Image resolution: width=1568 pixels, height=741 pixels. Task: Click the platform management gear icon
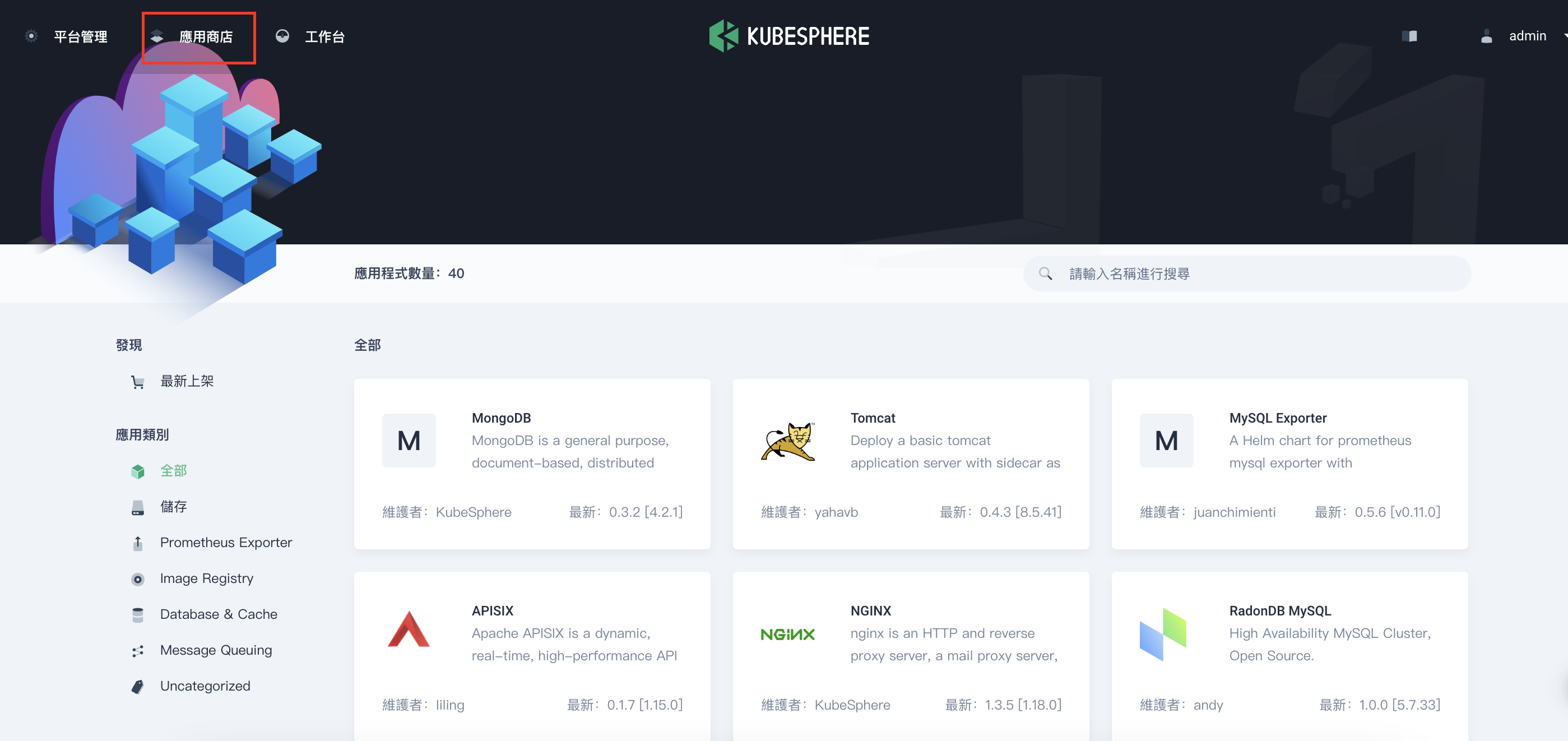coord(31,36)
